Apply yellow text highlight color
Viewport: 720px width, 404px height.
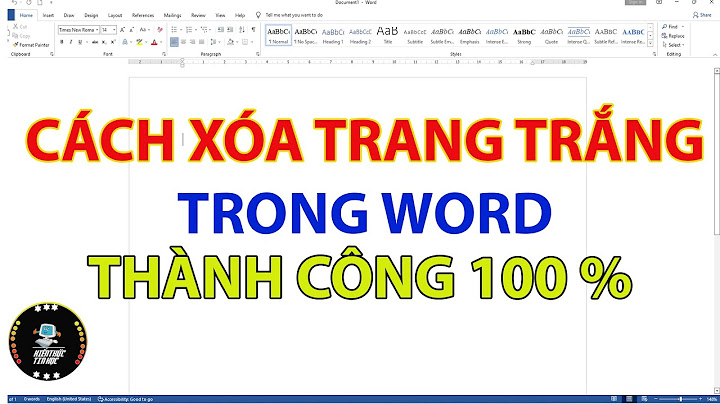[139, 42]
